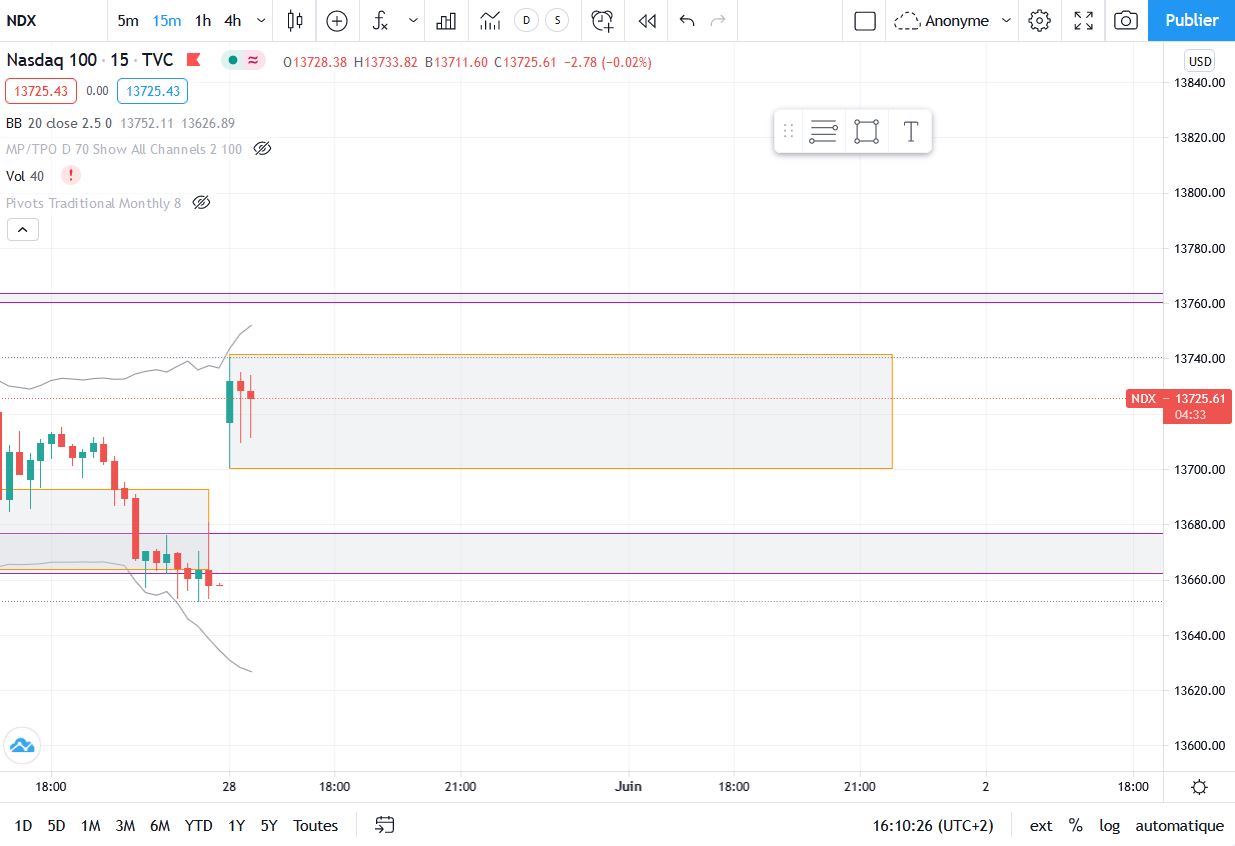Image resolution: width=1235 pixels, height=846 pixels.
Task: Start bar replay with the rewind icon
Action: coord(647,20)
